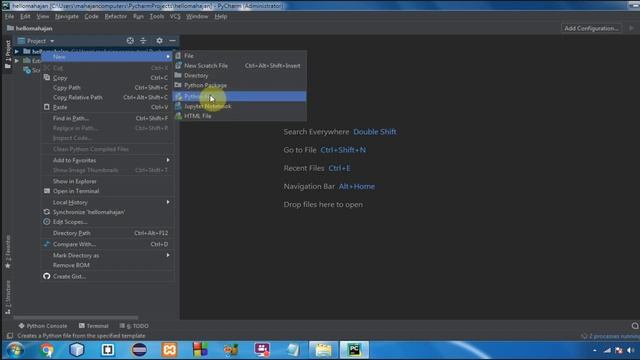Click the Event Log icon in status bar
The image size is (640, 360).
pos(635,326)
